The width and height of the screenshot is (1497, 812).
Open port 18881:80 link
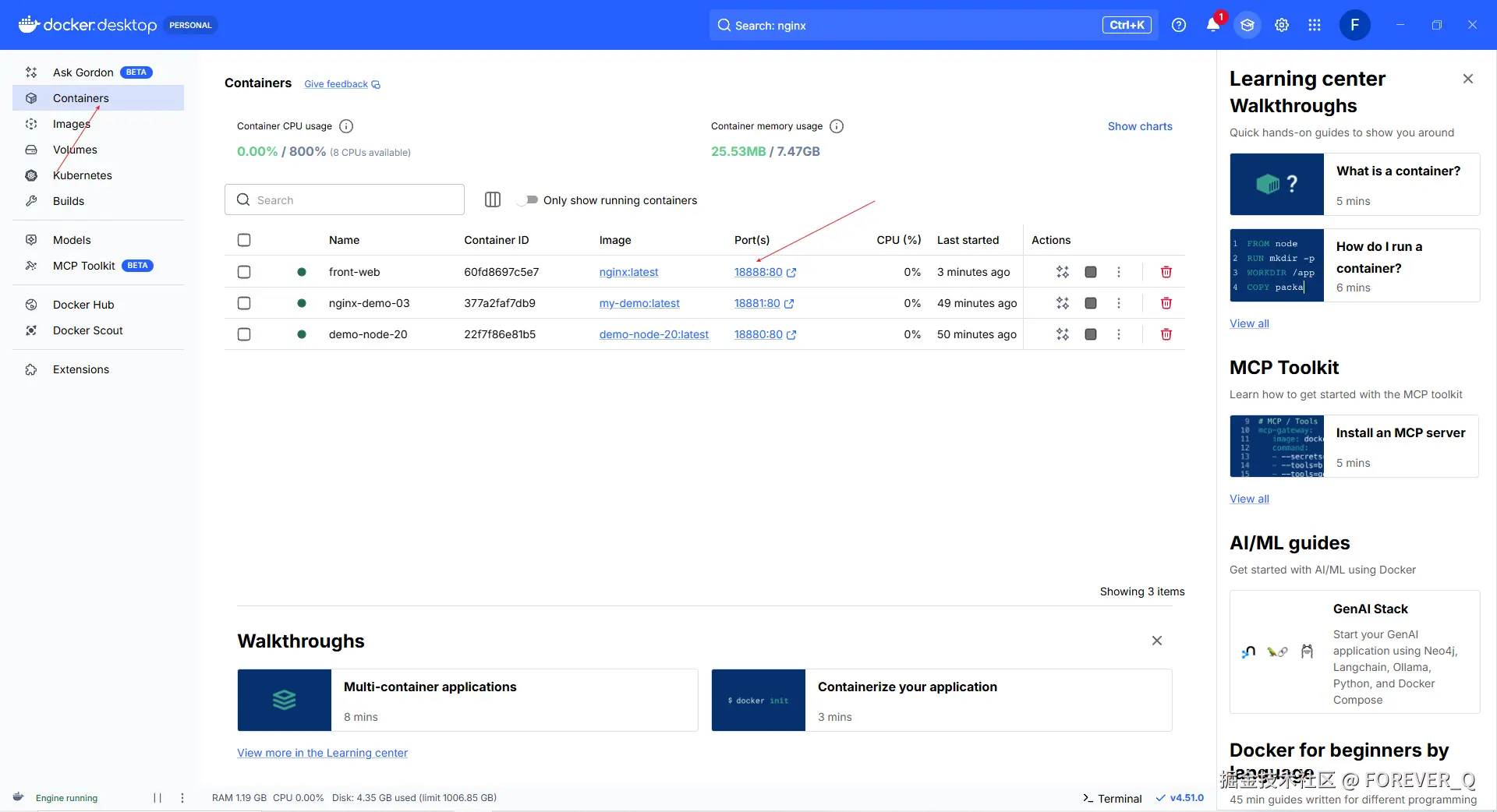coord(764,303)
